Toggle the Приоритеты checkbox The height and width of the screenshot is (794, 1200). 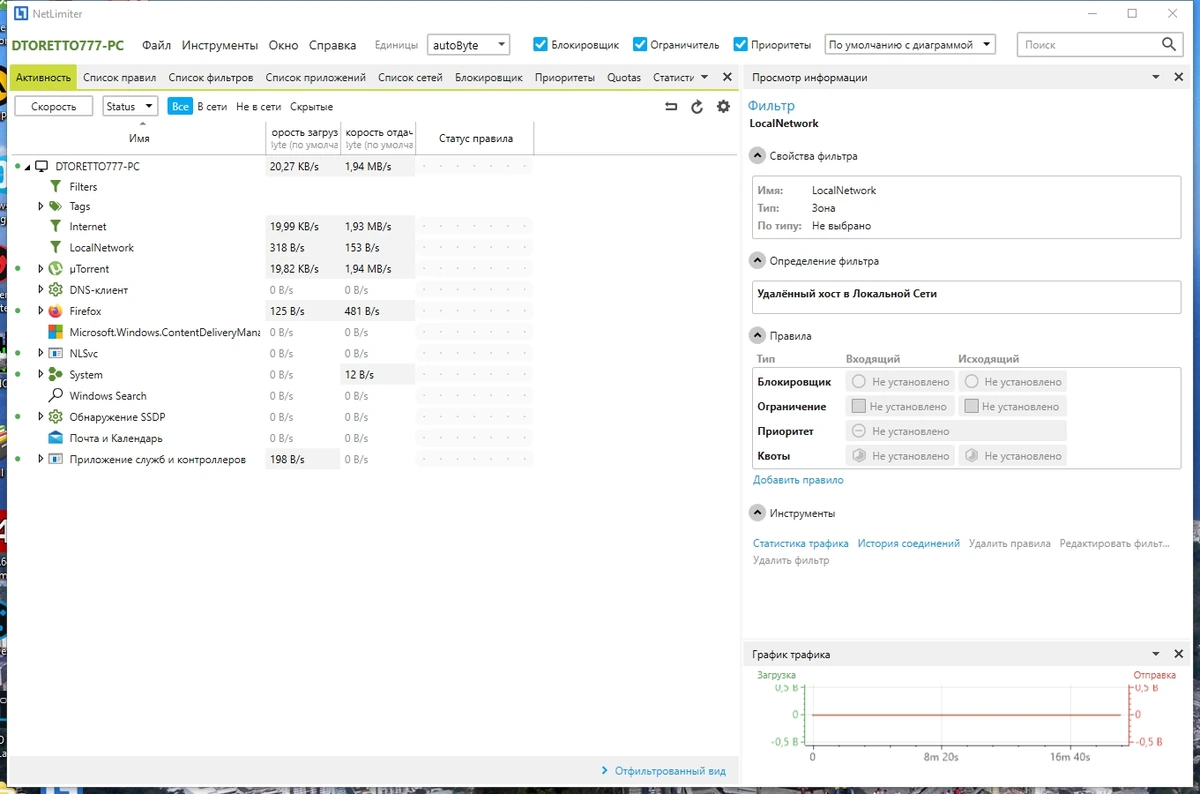741,45
